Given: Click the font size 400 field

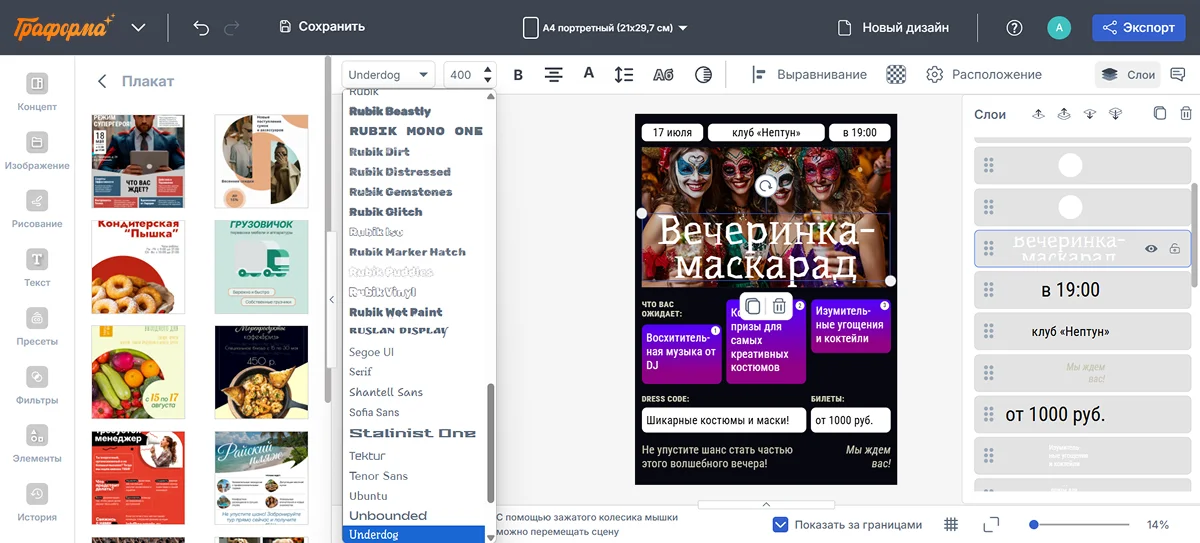Looking at the screenshot, I should point(461,74).
